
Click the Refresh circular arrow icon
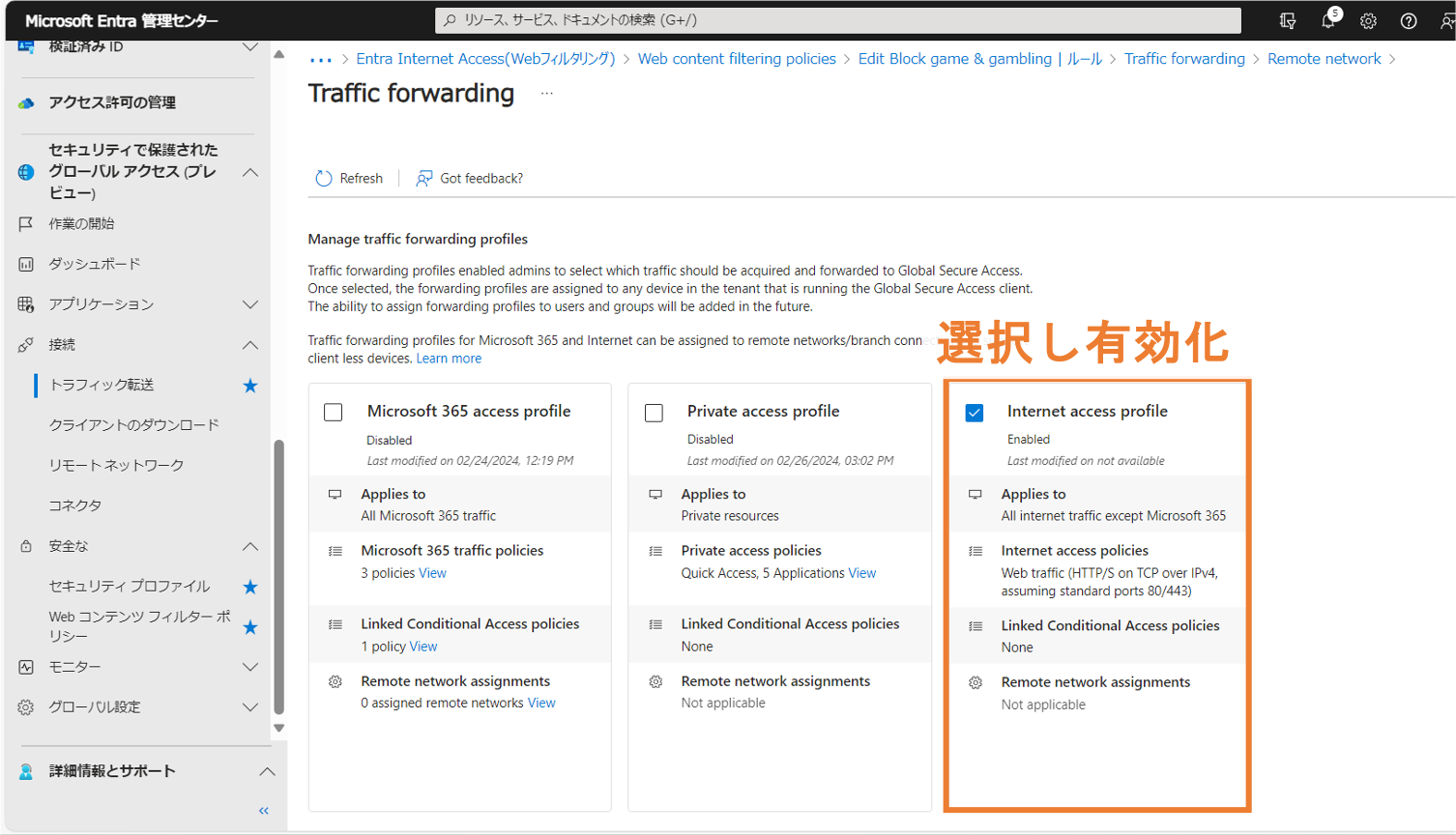(324, 179)
